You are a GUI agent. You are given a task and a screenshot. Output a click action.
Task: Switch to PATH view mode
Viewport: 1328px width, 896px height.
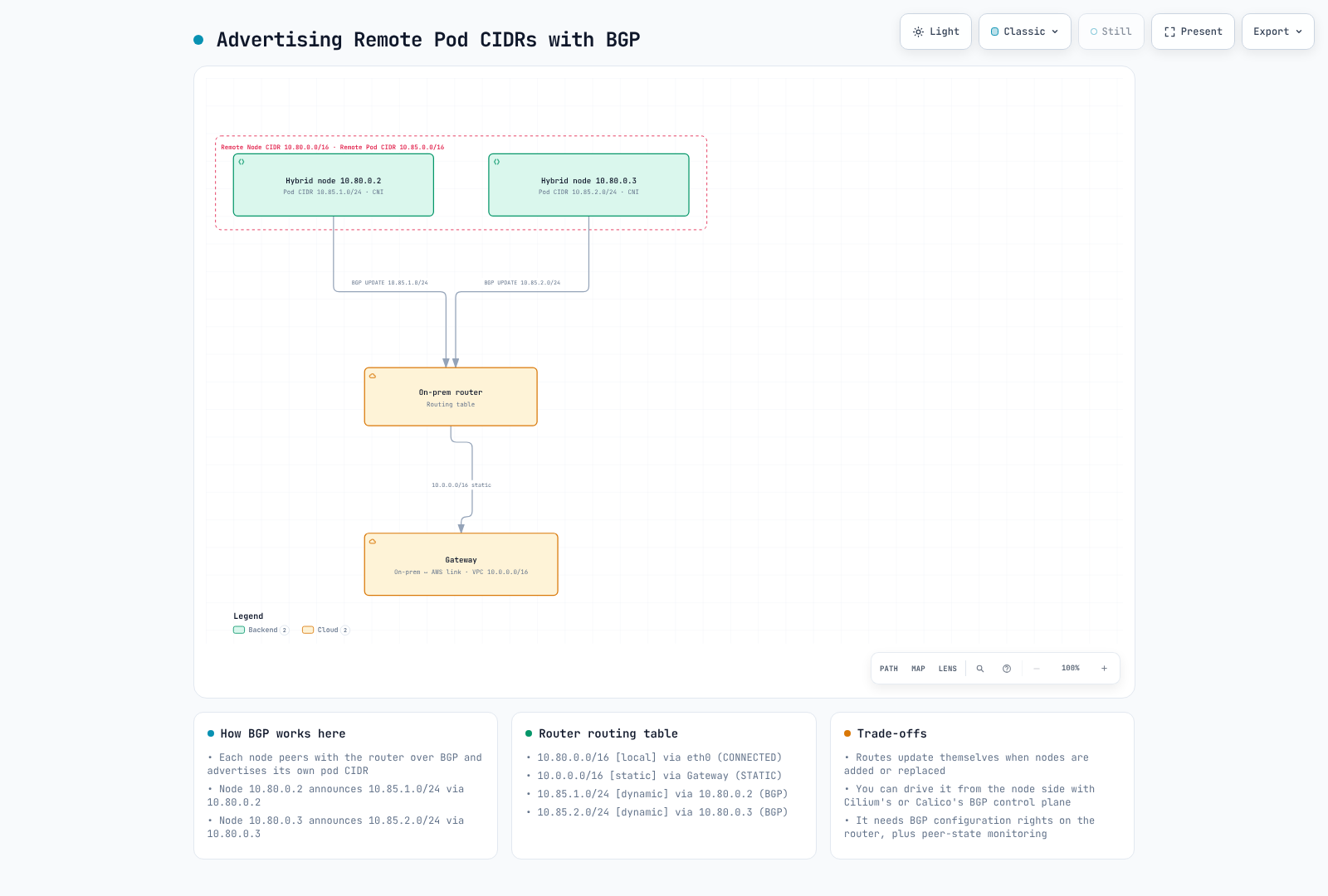point(889,669)
